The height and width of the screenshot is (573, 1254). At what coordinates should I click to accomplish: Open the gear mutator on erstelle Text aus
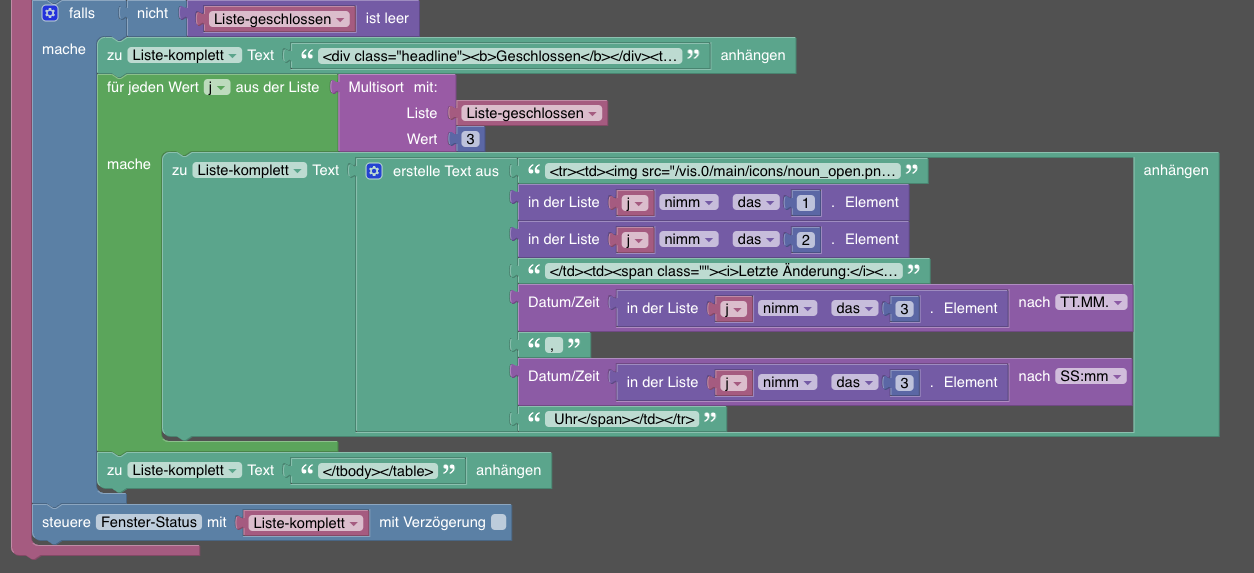coord(374,171)
